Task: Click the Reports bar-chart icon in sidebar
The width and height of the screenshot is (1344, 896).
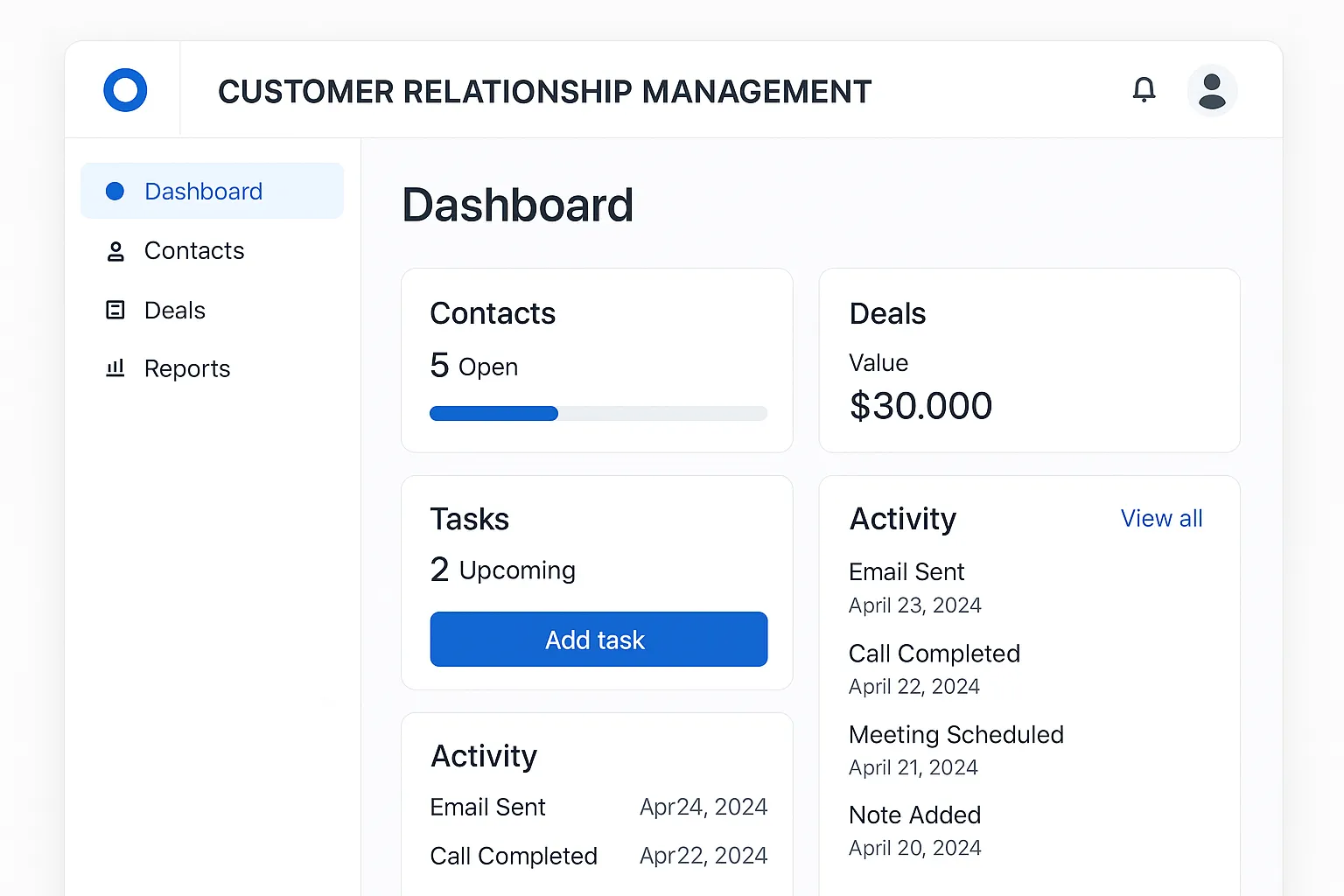Action: click(115, 368)
